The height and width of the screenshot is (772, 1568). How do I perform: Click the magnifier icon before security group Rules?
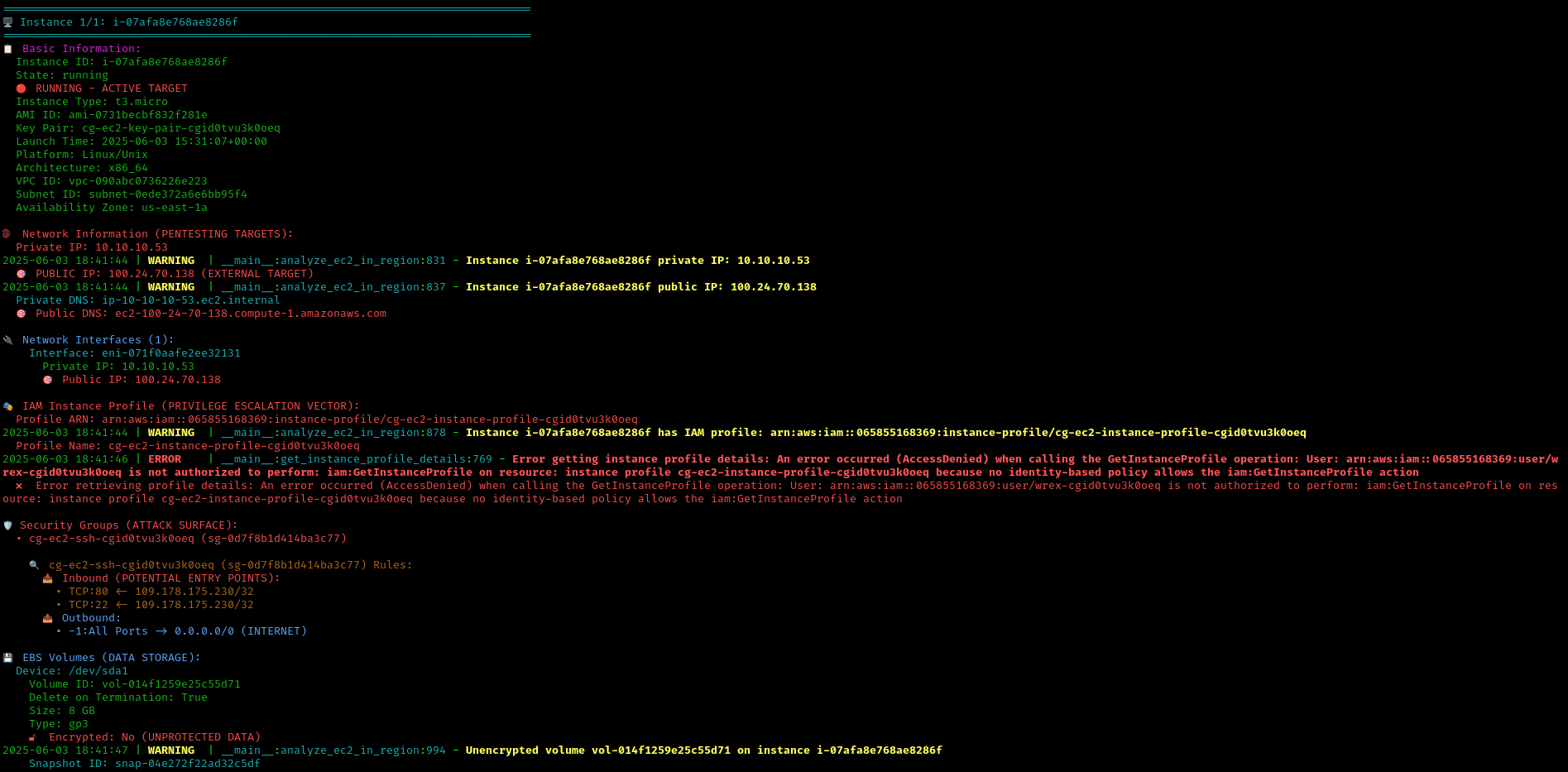[x=34, y=565]
